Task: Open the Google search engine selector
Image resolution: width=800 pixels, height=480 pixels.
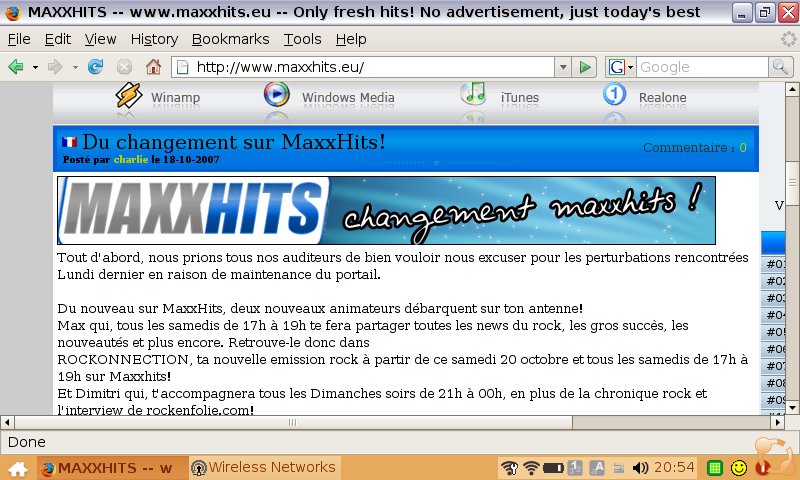Action: point(620,67)
